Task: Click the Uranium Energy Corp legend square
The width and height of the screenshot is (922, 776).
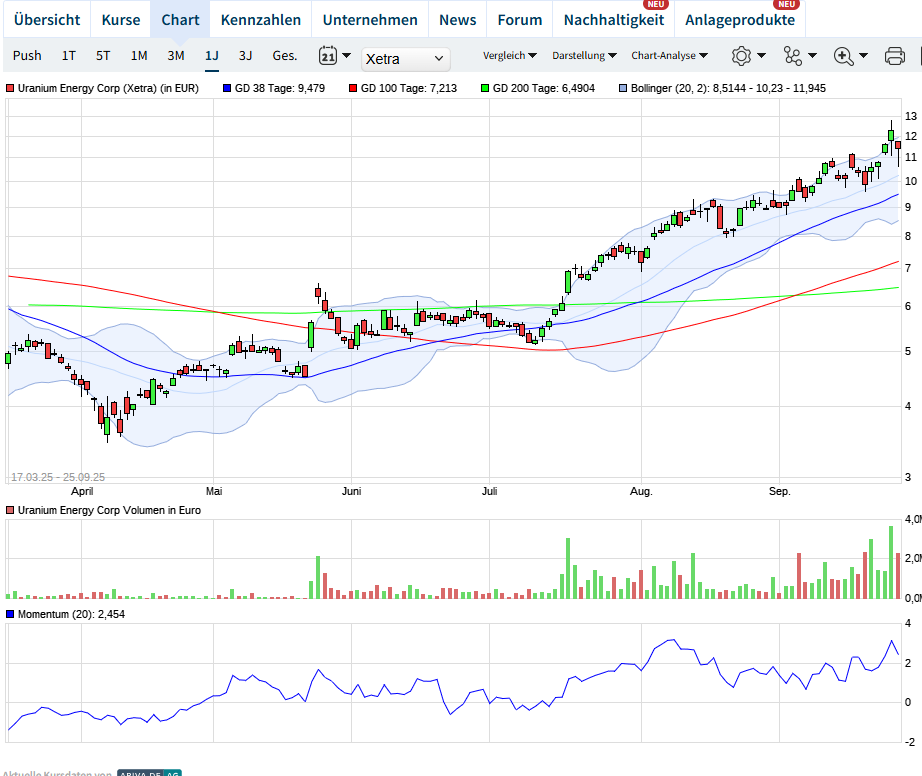Action: coord(10,88)
